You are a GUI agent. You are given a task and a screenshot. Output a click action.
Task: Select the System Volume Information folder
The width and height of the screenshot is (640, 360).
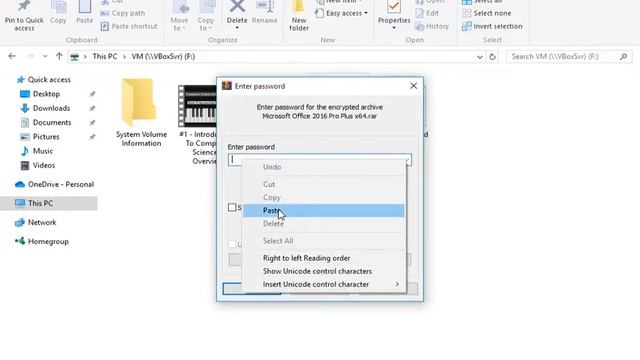pyautogui.click(x=141, y=112)
